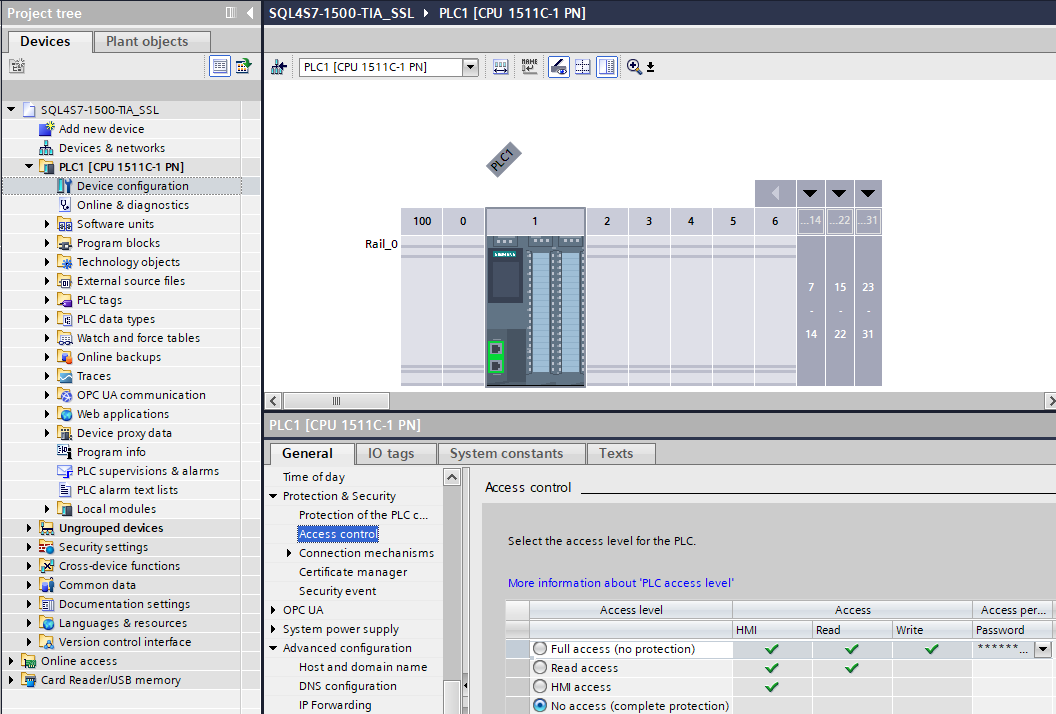1056x714 pixels.
Task: Expand Connection mechanisms in properties
Action: (x=289, y=553)
